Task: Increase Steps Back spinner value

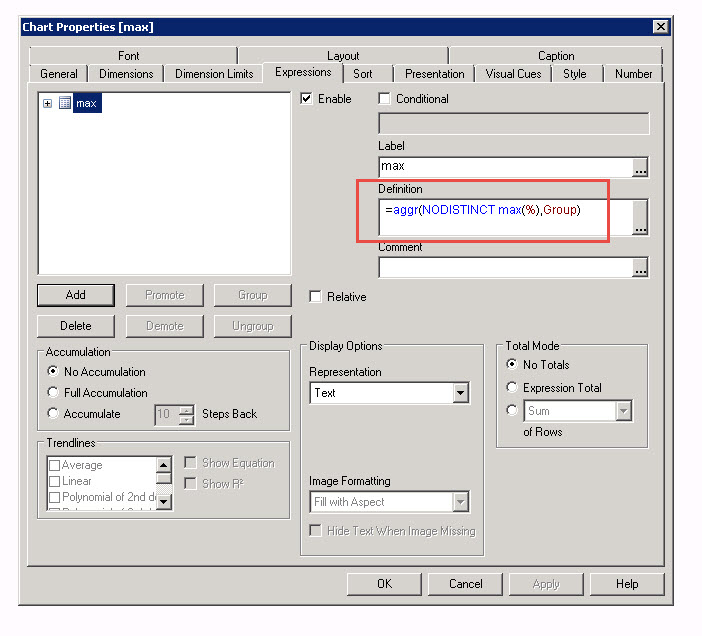Action: pyautogui.click(x=186, y=410)
